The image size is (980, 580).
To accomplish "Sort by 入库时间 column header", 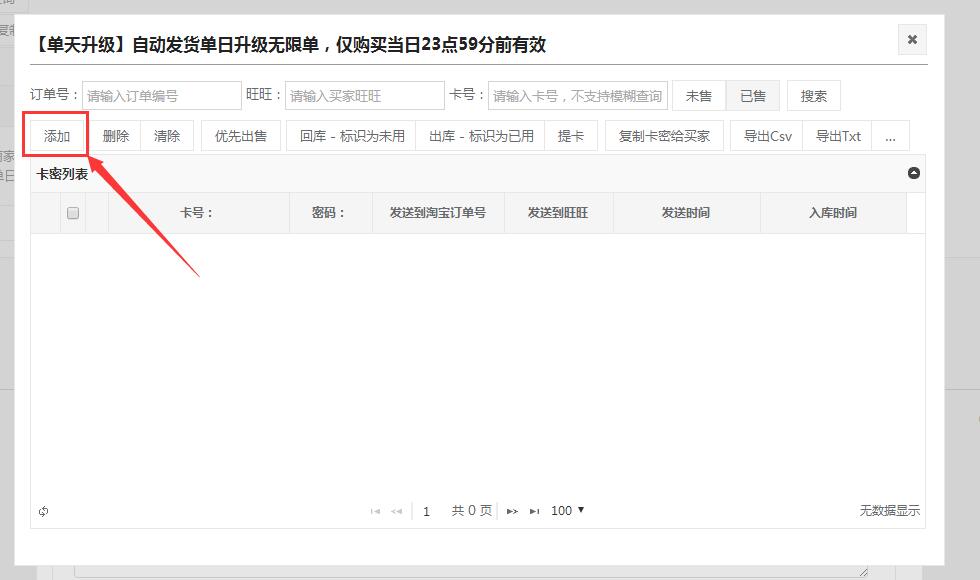I will (833, 213).
